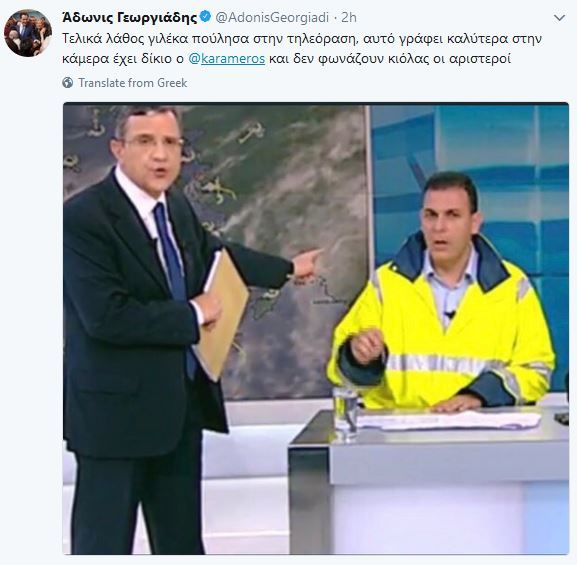Open the @AdonisGeorgiadi handle link
The height and width of the screenshot is (565, 577).
pyautogui.click(x=272, y=17)
